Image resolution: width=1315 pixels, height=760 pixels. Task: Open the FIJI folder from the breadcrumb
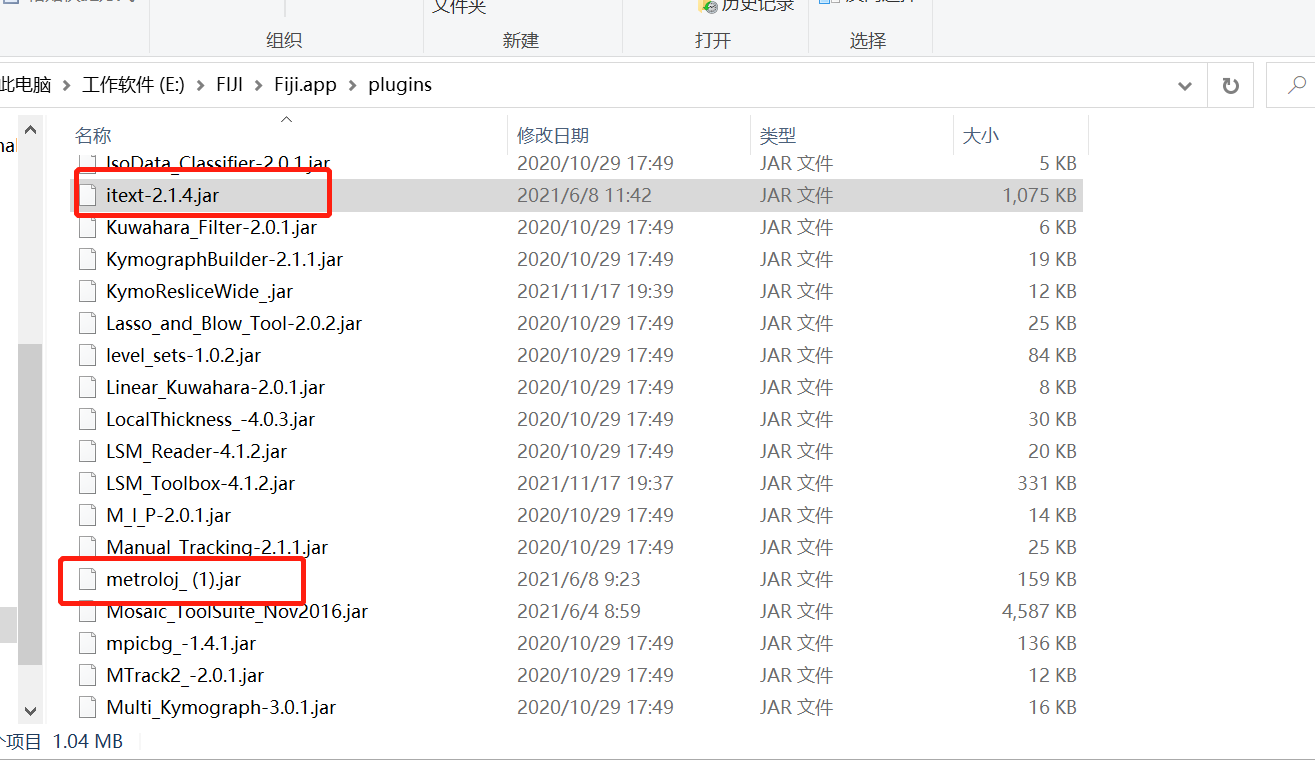point(229,84)
